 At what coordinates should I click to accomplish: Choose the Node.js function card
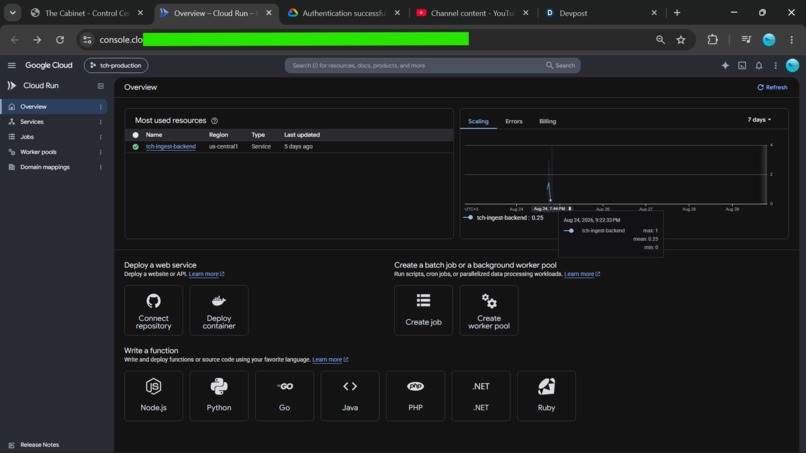click(153, 396)
